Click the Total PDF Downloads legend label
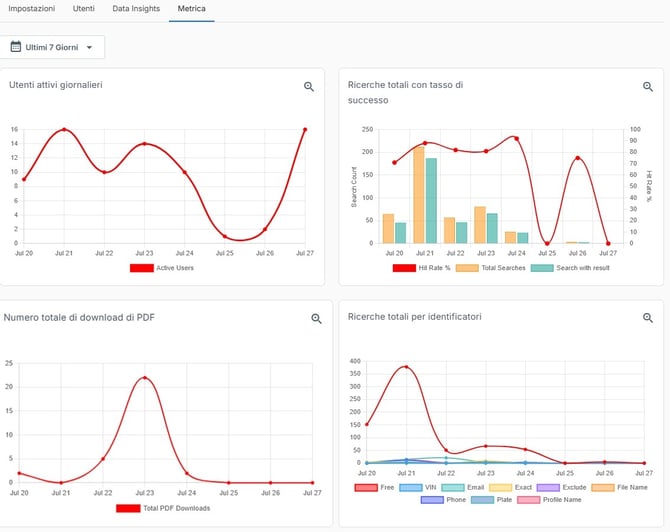The width and height of the screenshot is (670, 532). 176,508
